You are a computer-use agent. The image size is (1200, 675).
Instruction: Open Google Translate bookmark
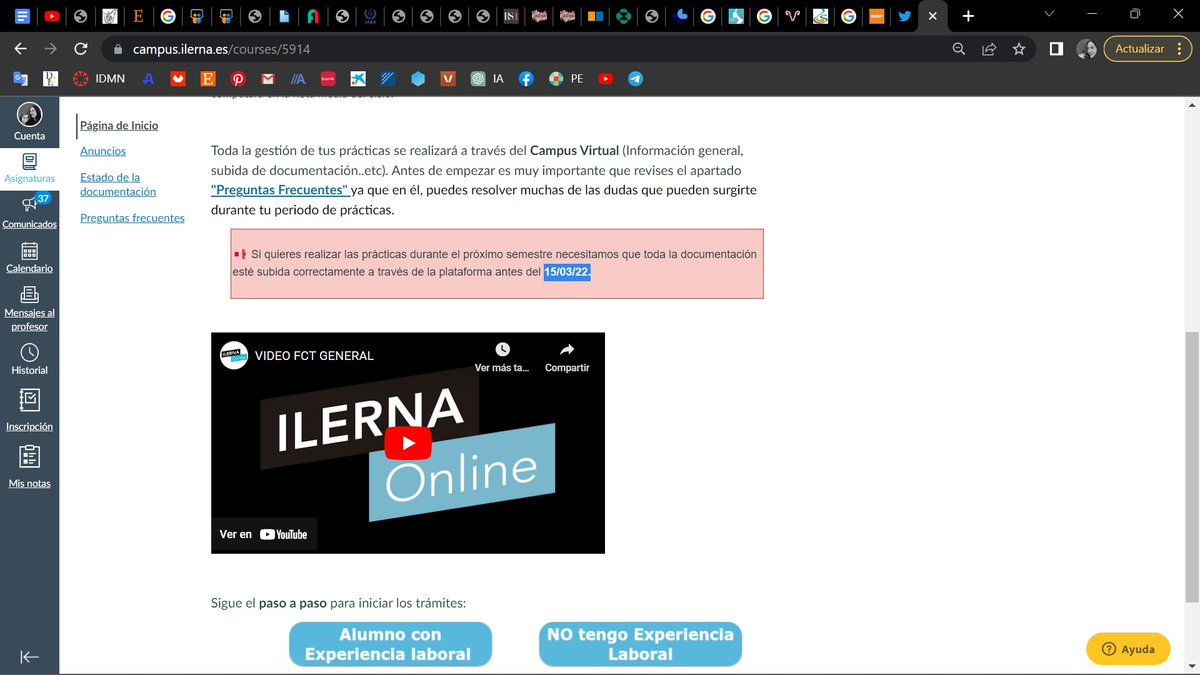tap(21, 78)
